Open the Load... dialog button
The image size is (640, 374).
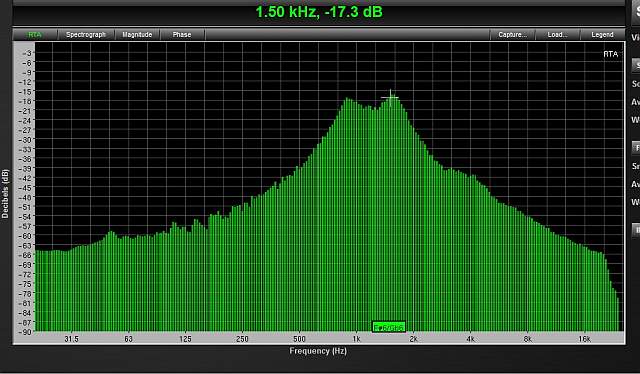point(558,35)
